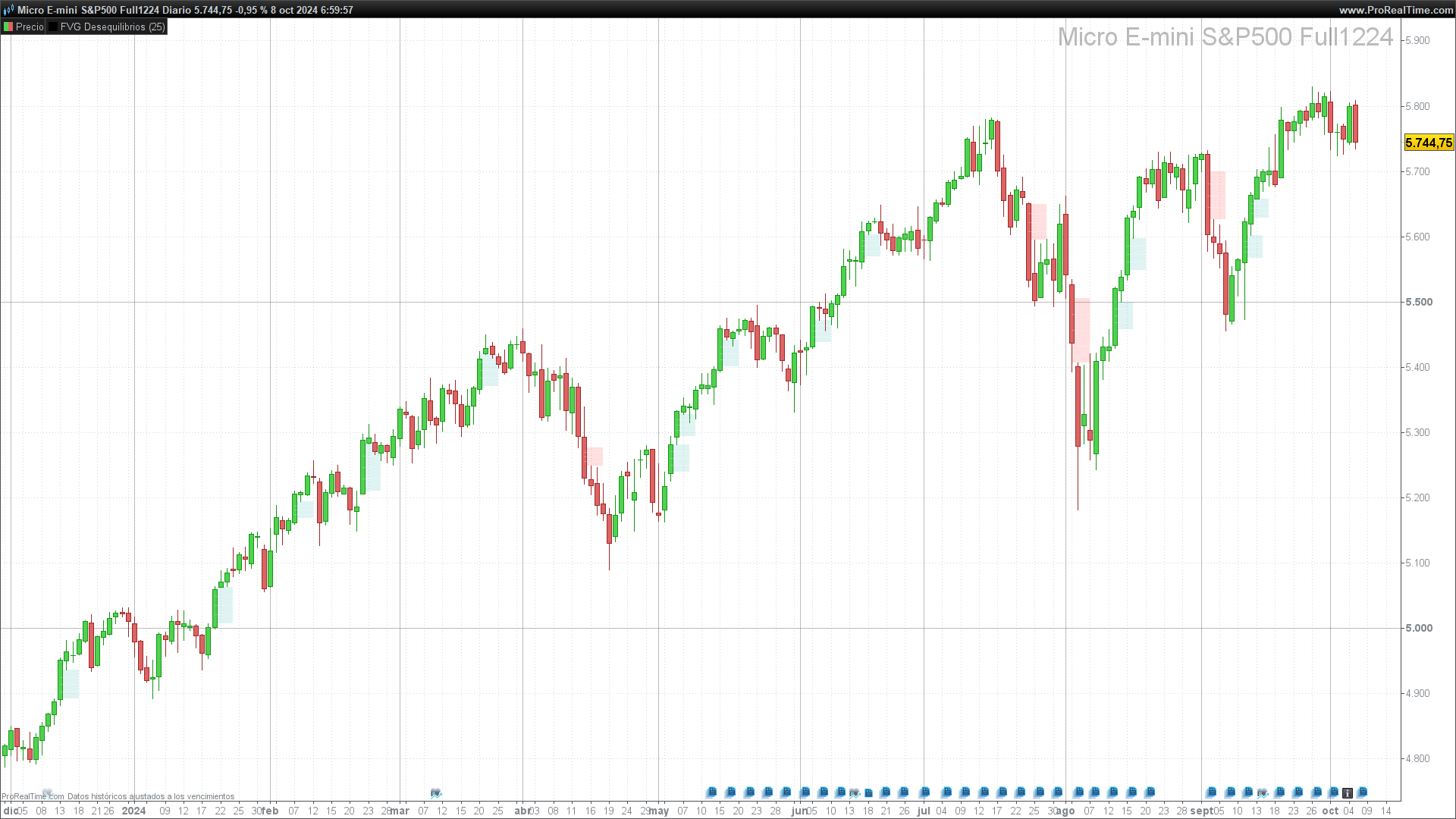Open FVG Desequilibrios (25) indicator label
The width and height of the screenshot is (1456, 819).
pos(112,27)
